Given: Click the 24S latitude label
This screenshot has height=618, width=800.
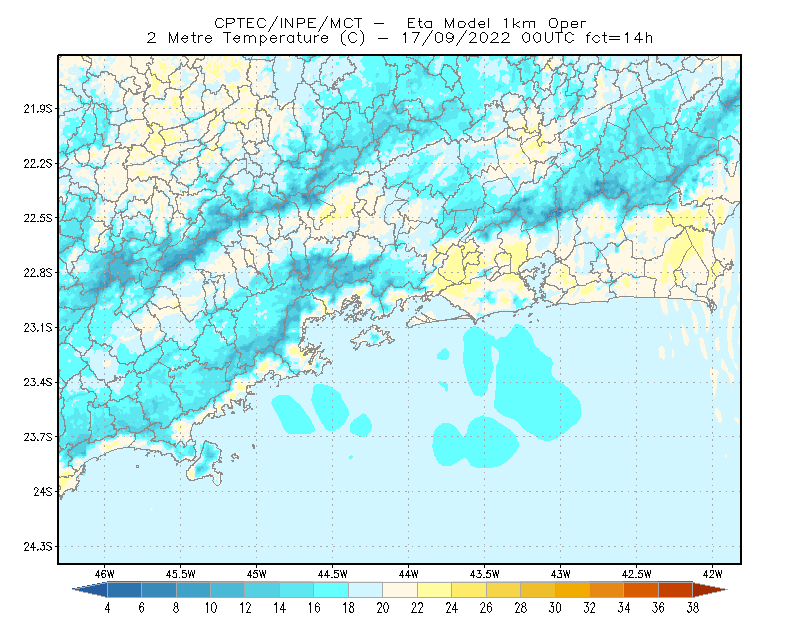Looking at the screenshot, I should coord(43,491).
